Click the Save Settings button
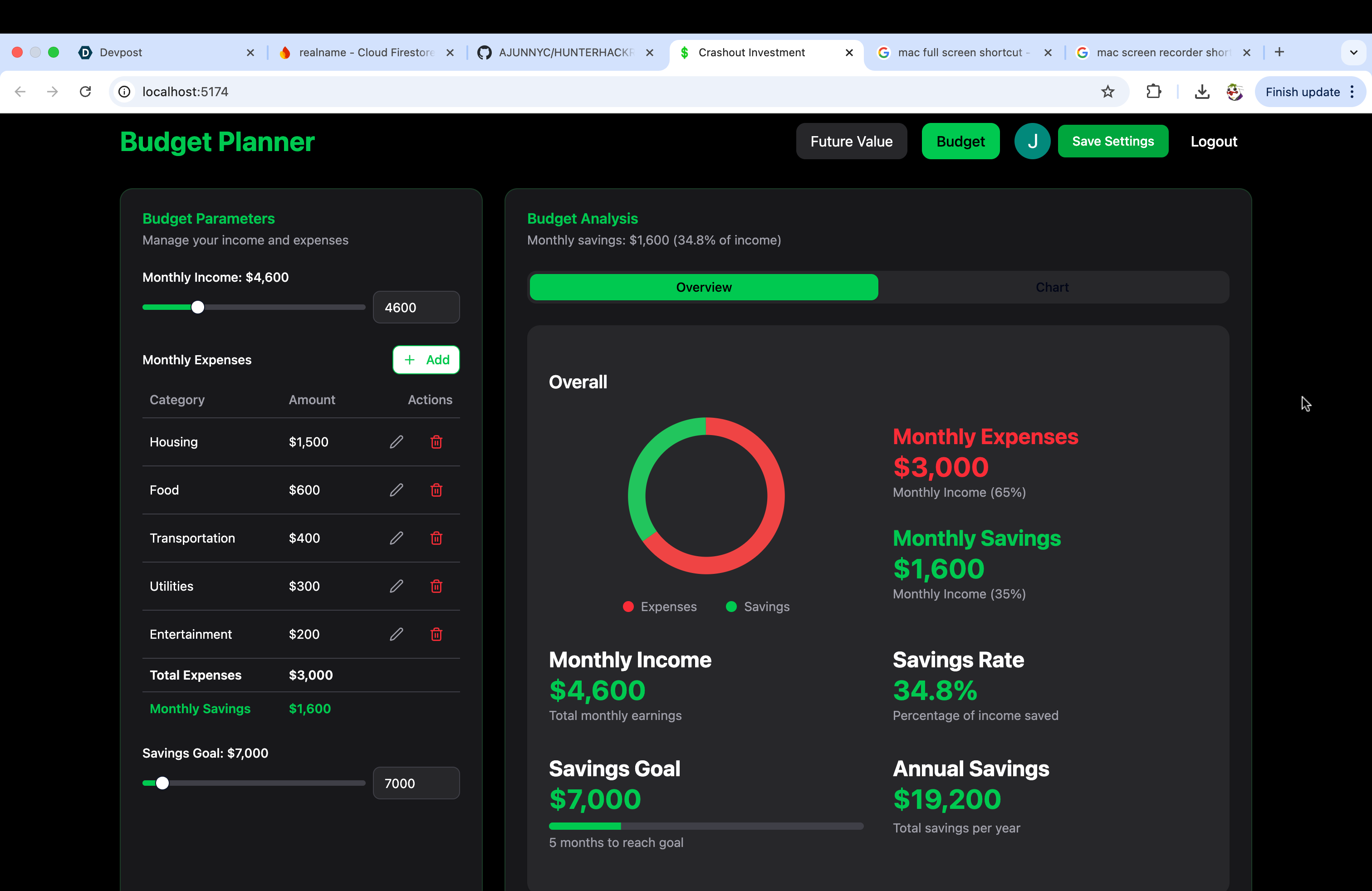The image size is (1372, 891). coord(1112,141)
